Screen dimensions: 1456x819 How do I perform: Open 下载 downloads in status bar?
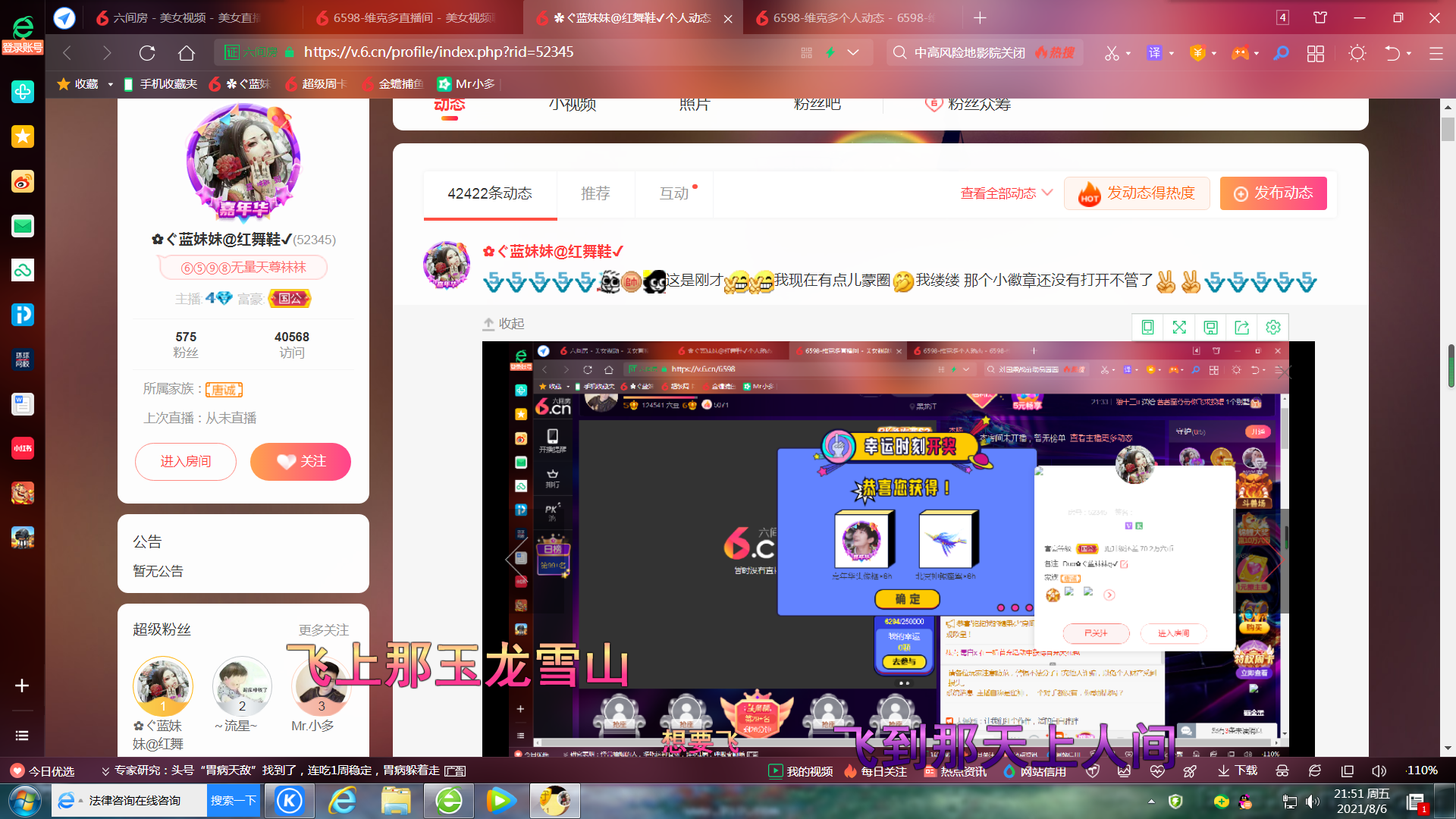pyautogui.click(x=1238, y=770)
